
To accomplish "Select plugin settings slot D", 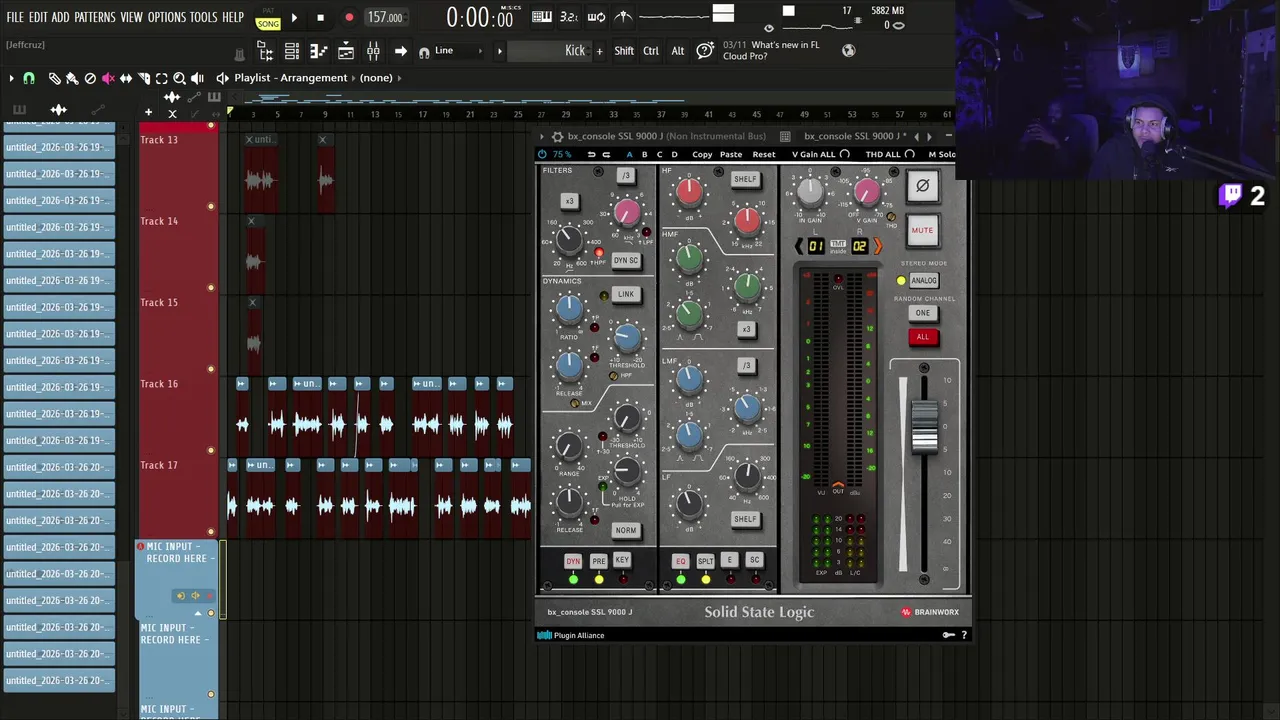I will click(674, 155).
